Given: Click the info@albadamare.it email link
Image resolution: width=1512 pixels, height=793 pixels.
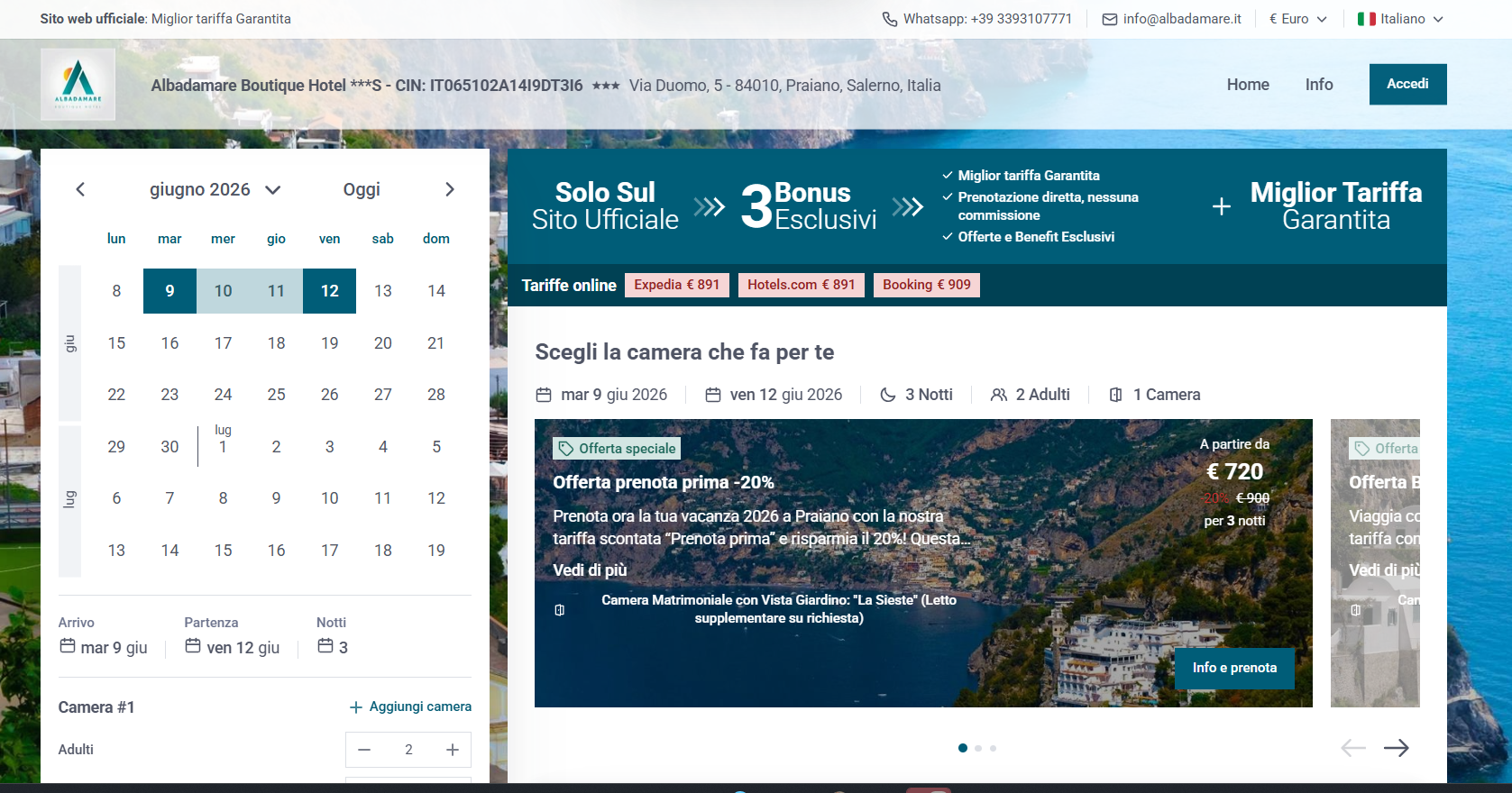Looking at the screenshot, I should [x=1182, y=19].
